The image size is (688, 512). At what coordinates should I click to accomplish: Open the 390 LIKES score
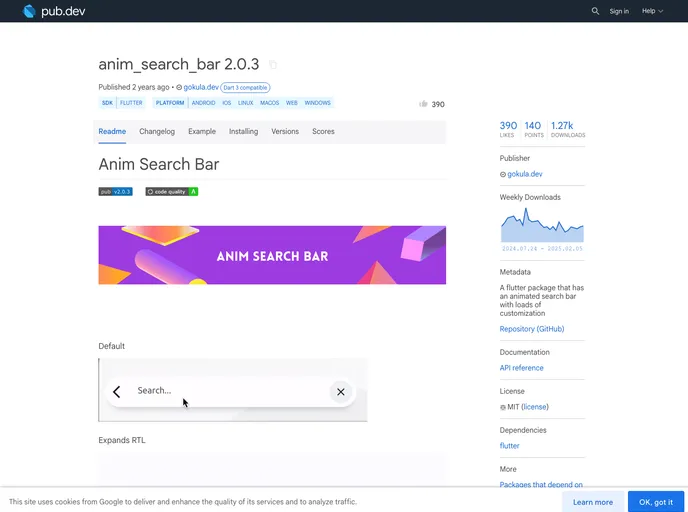508,129
